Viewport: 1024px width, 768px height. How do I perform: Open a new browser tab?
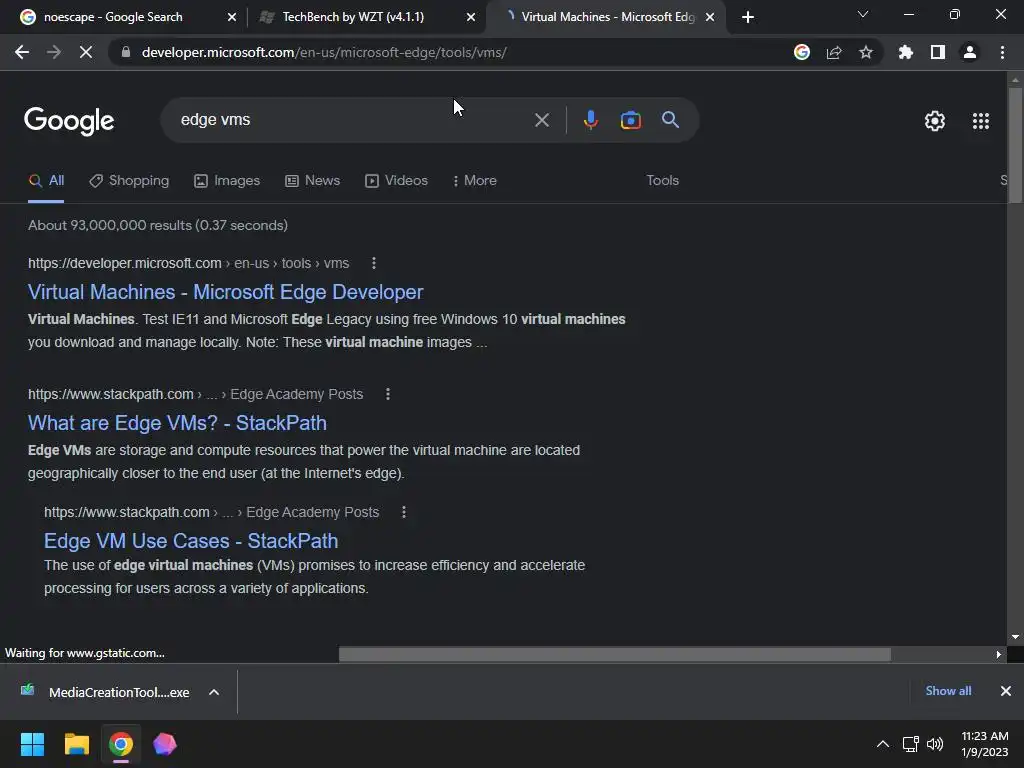[748, 17]
